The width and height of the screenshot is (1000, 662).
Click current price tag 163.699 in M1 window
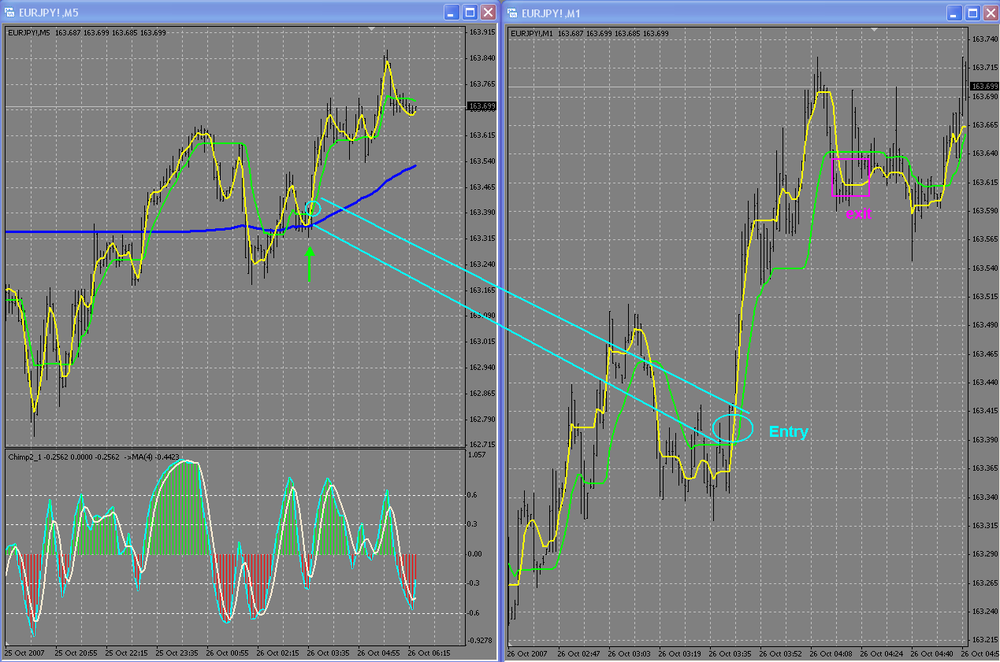click(985, 86)
